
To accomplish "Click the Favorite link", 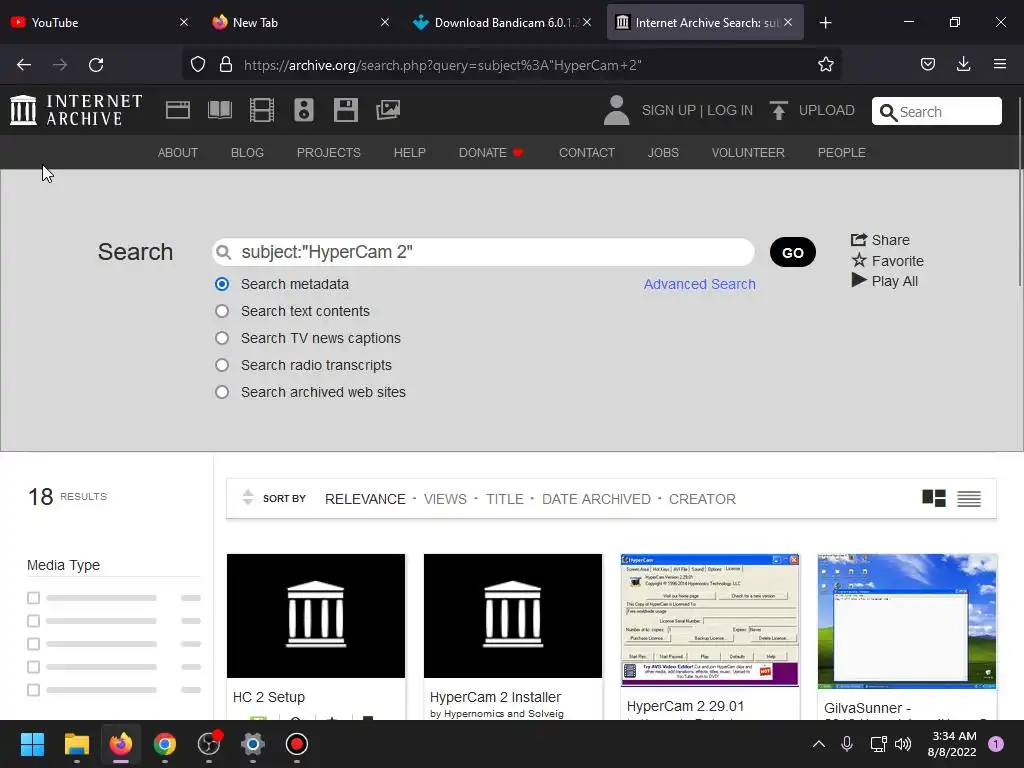I will point(888,261).
